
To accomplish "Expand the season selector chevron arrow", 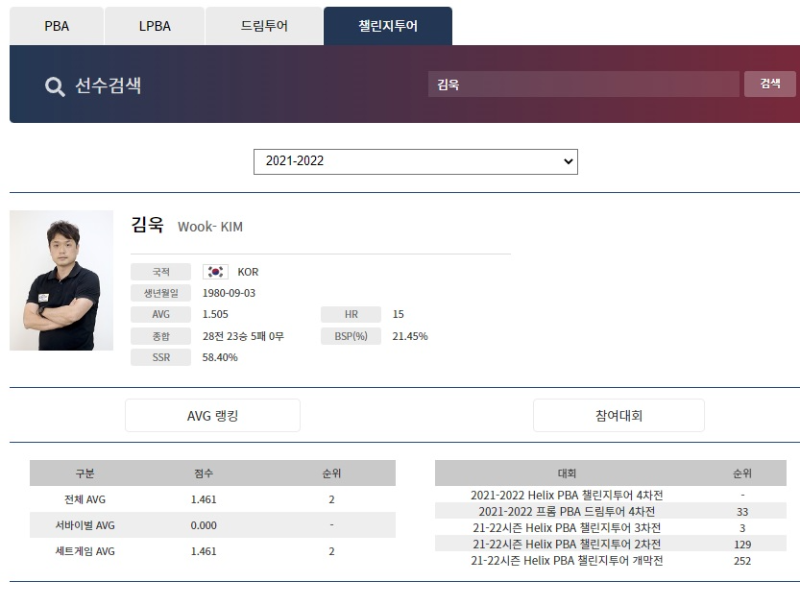I will point(566,161).
